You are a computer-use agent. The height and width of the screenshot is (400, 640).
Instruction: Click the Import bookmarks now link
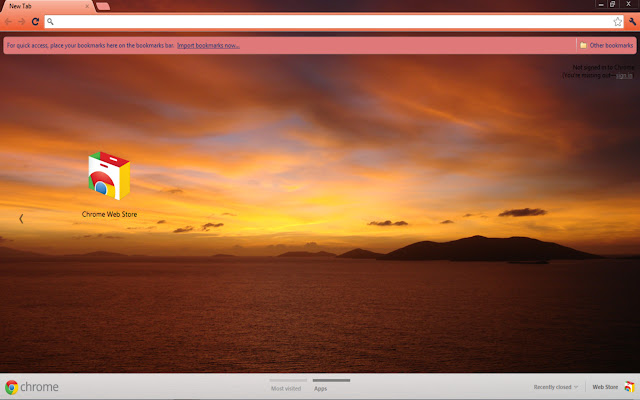pos(208,45)
